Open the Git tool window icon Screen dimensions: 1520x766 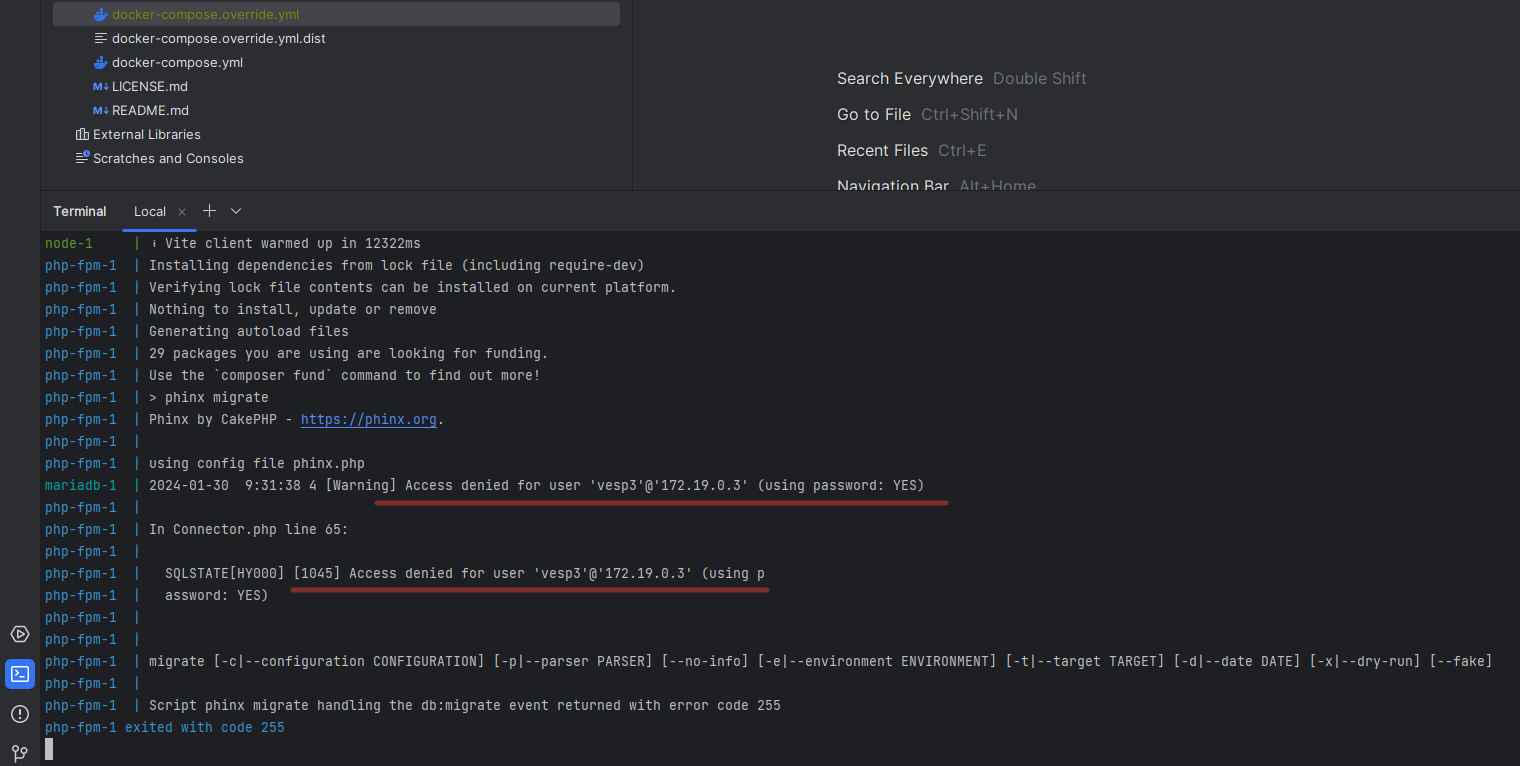click(20, 752)
